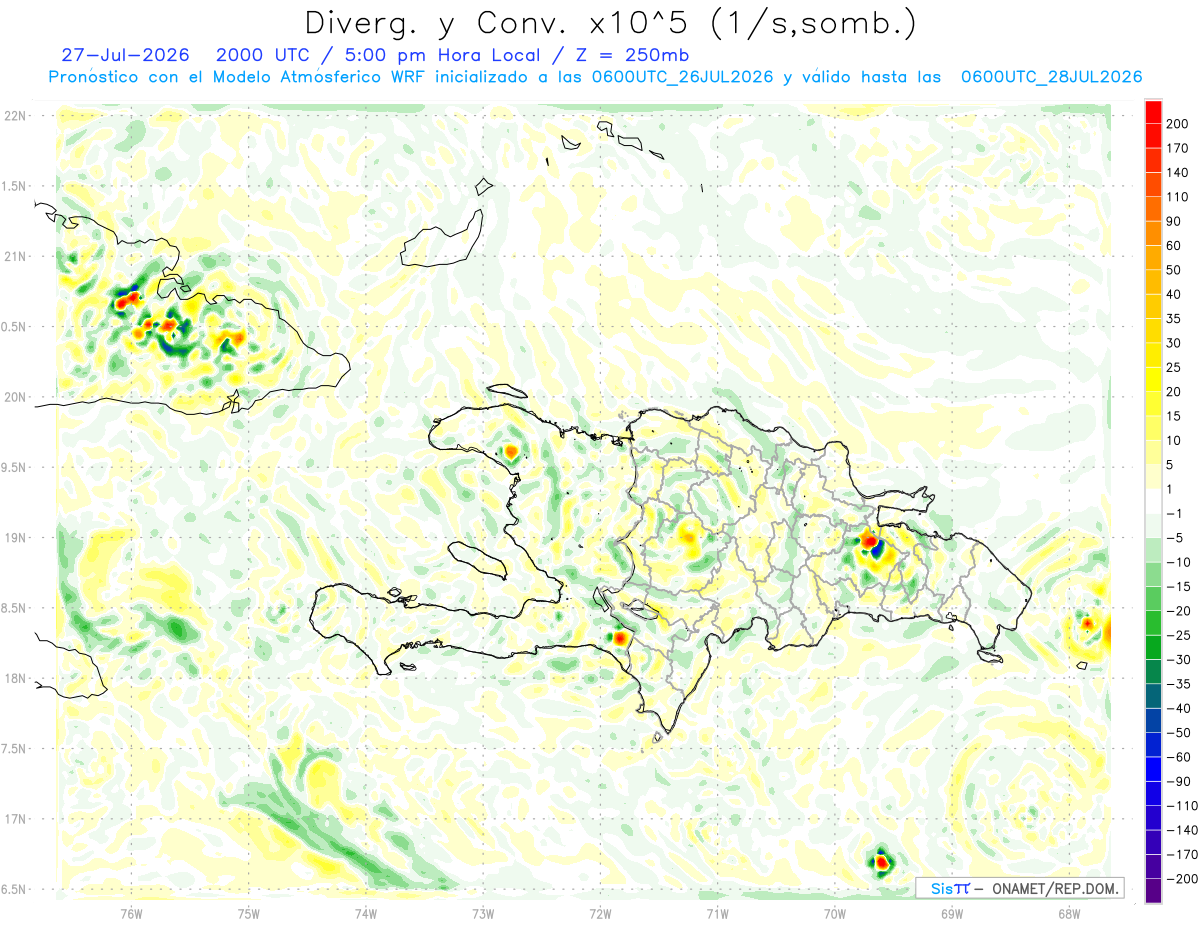Click the colorbar value '-60'
Image resolution: width=1200 pixels, height=927 pixels.
click(1177, 757)
